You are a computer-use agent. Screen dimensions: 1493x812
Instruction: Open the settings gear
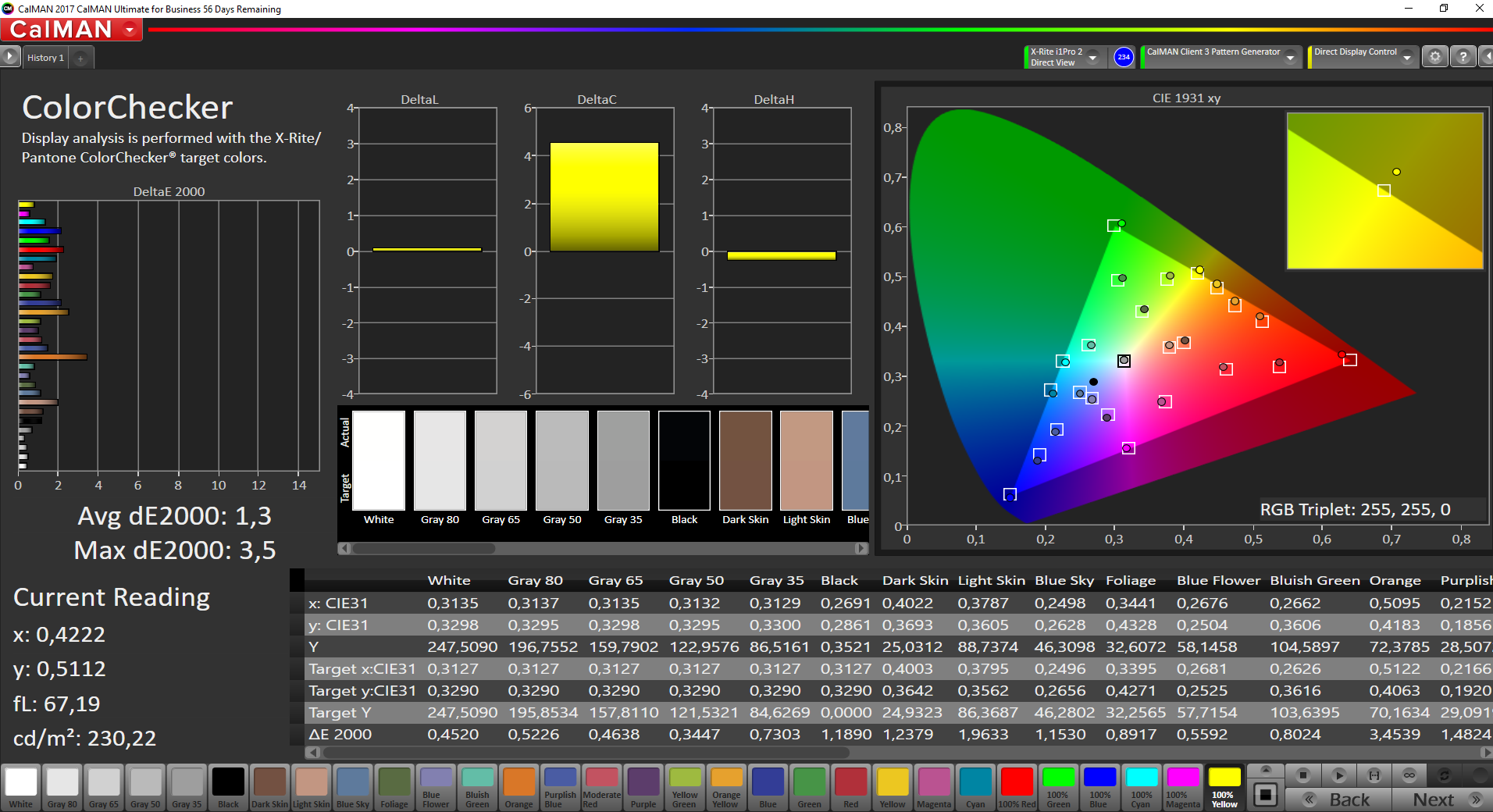pyautogui.click(x=1434, y=57)
